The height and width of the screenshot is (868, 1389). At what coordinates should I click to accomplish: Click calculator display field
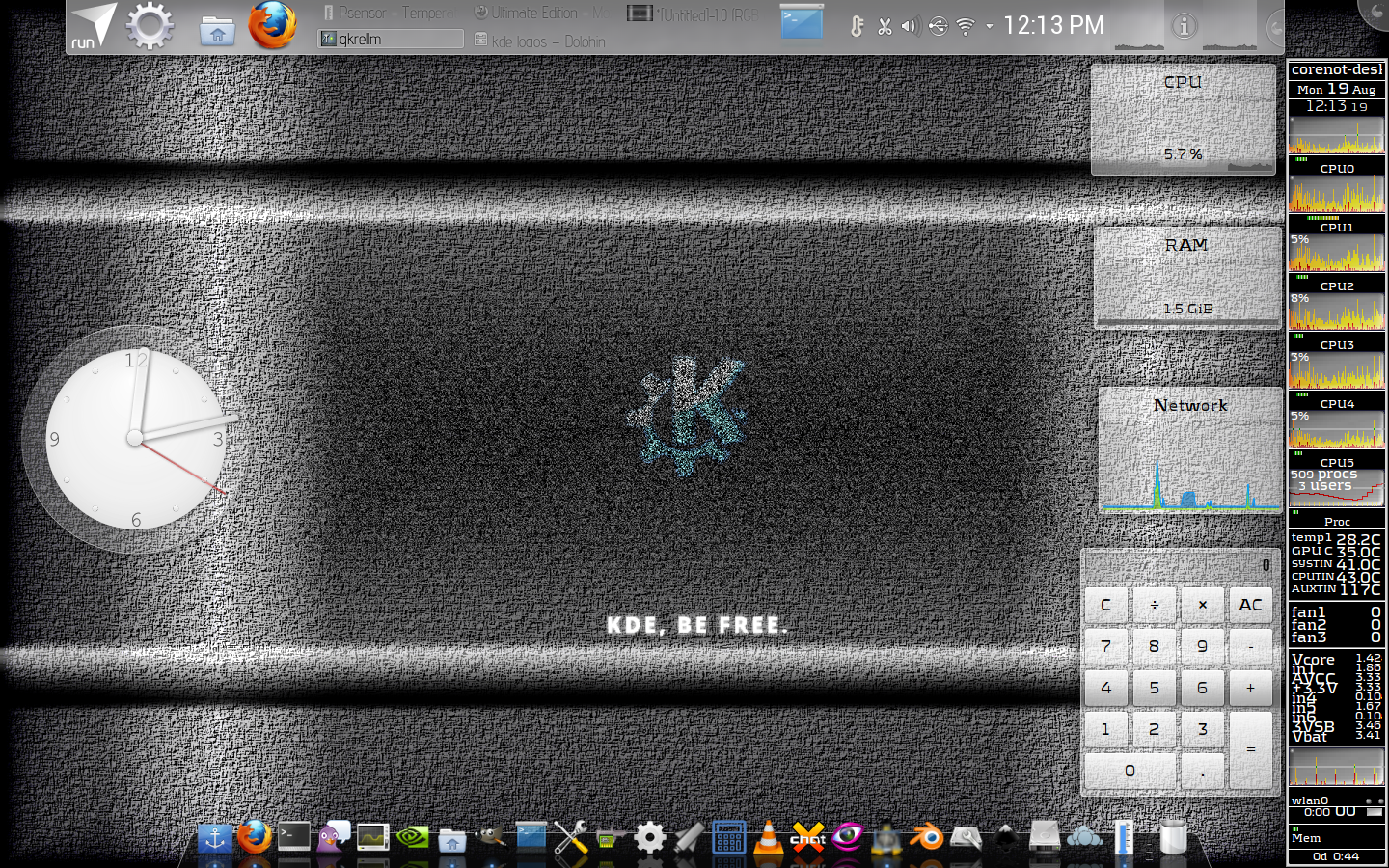click(1179, 566)
